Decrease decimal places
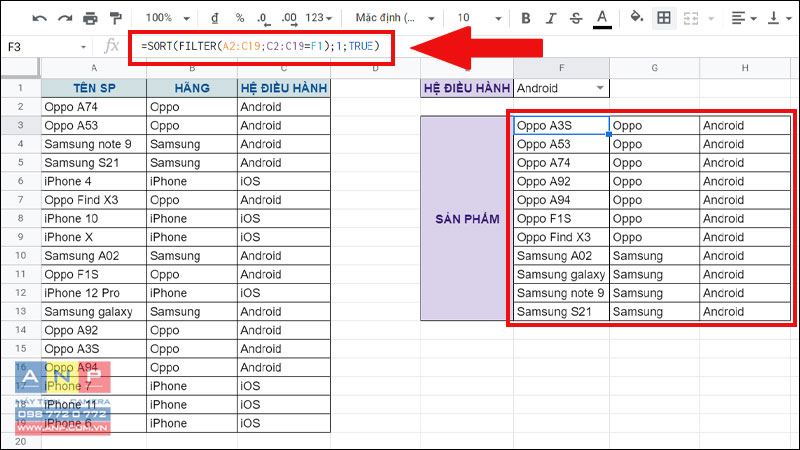800x450 pixels. pyautogui.click(x=263, y=19)
